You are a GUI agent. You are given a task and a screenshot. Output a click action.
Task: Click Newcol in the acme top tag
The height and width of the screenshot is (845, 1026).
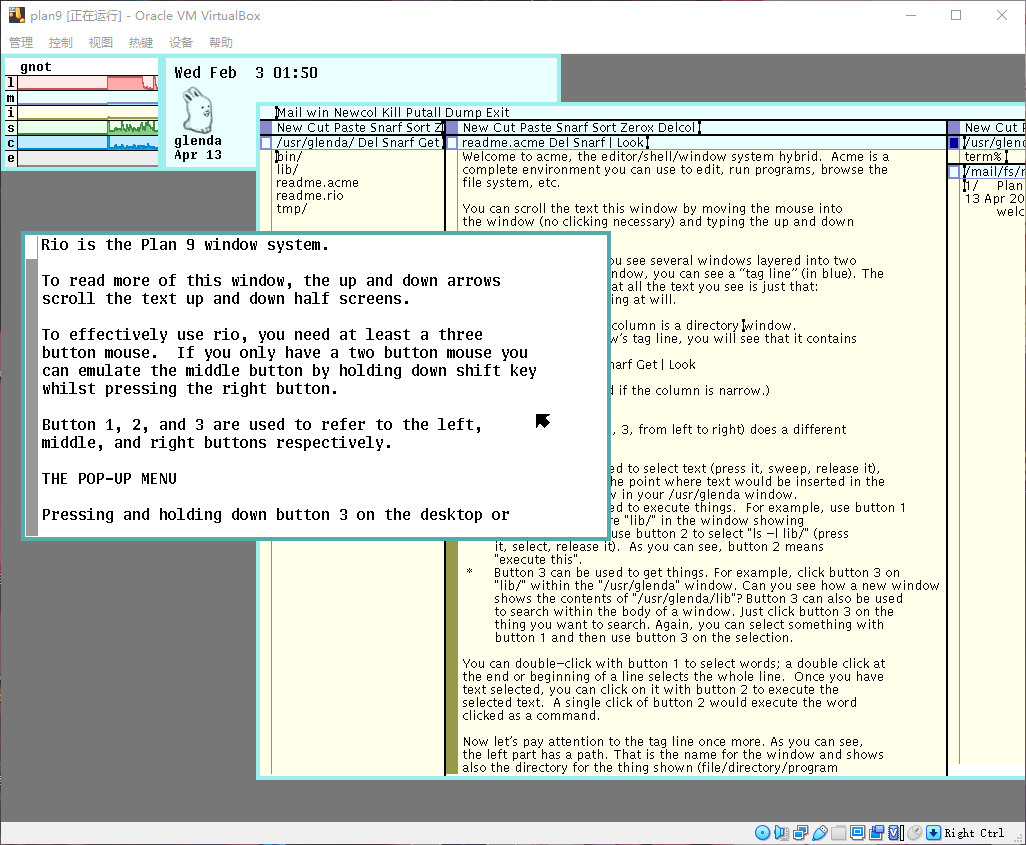coord(356,113)
